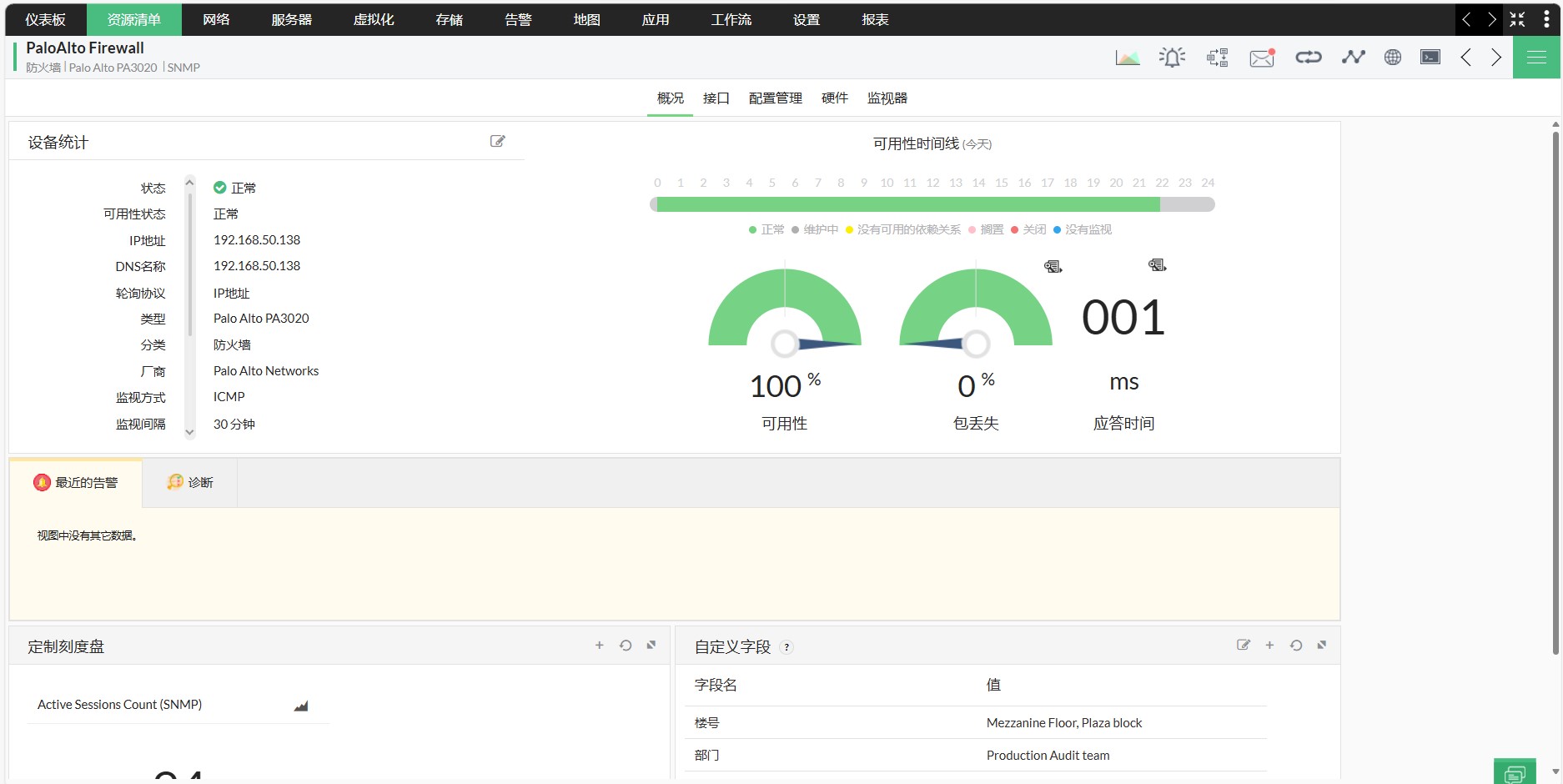Open the response time graph icon
The height and width of the screenshot is (784, 1563).
click(x=1352, y=57)
